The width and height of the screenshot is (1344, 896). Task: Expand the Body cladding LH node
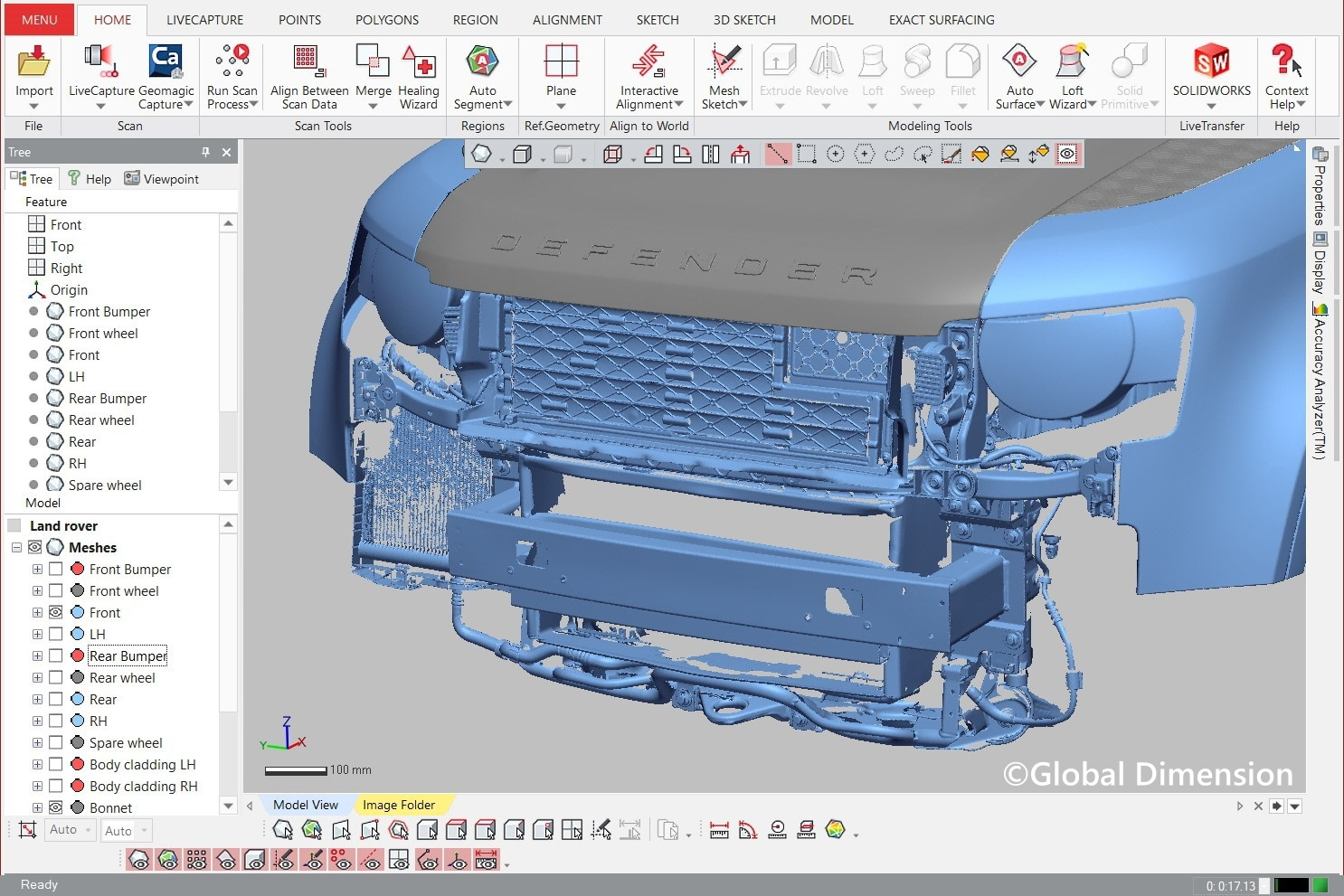coord(37,764)
